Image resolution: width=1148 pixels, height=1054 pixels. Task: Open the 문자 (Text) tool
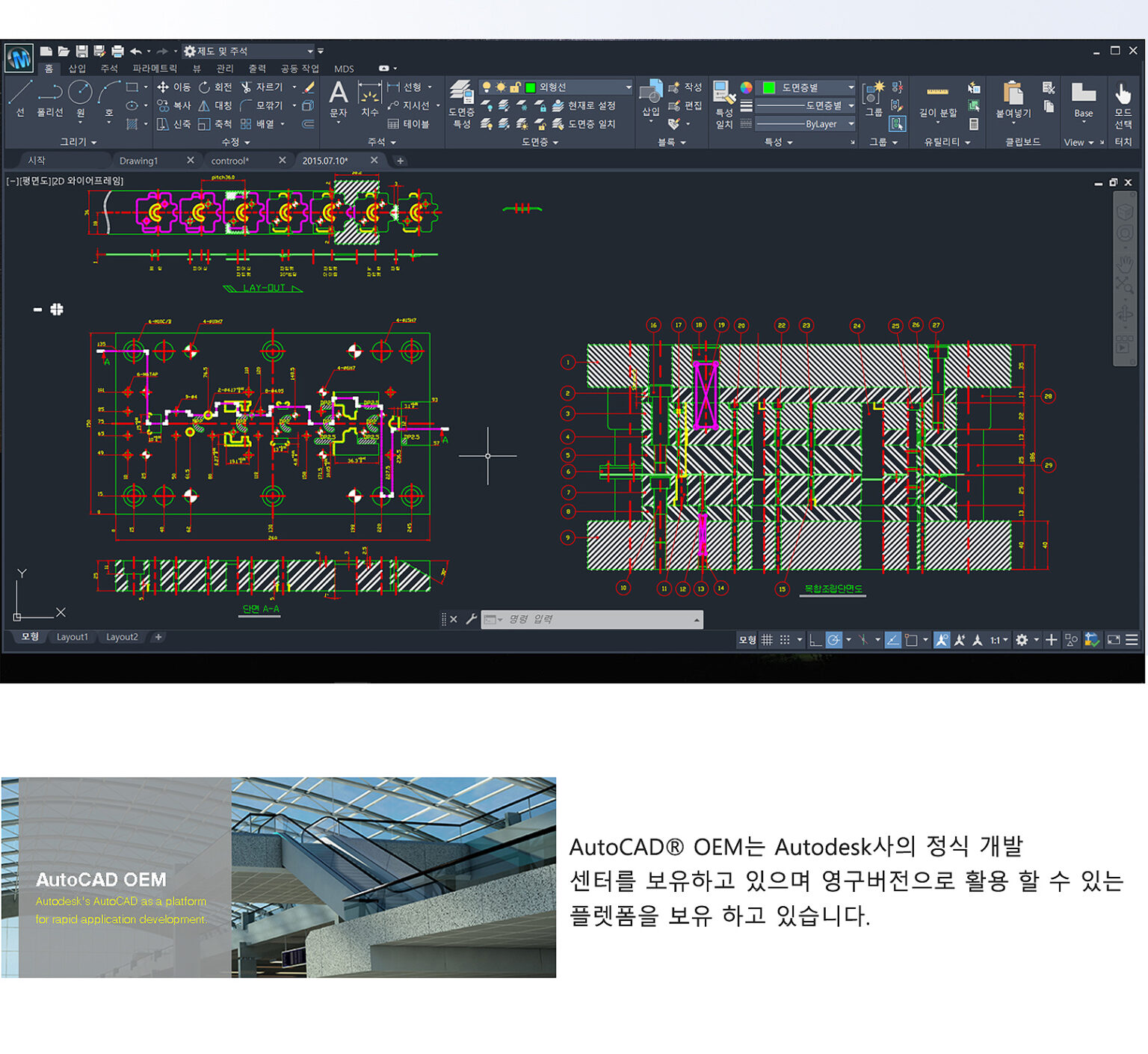[339, 99]
